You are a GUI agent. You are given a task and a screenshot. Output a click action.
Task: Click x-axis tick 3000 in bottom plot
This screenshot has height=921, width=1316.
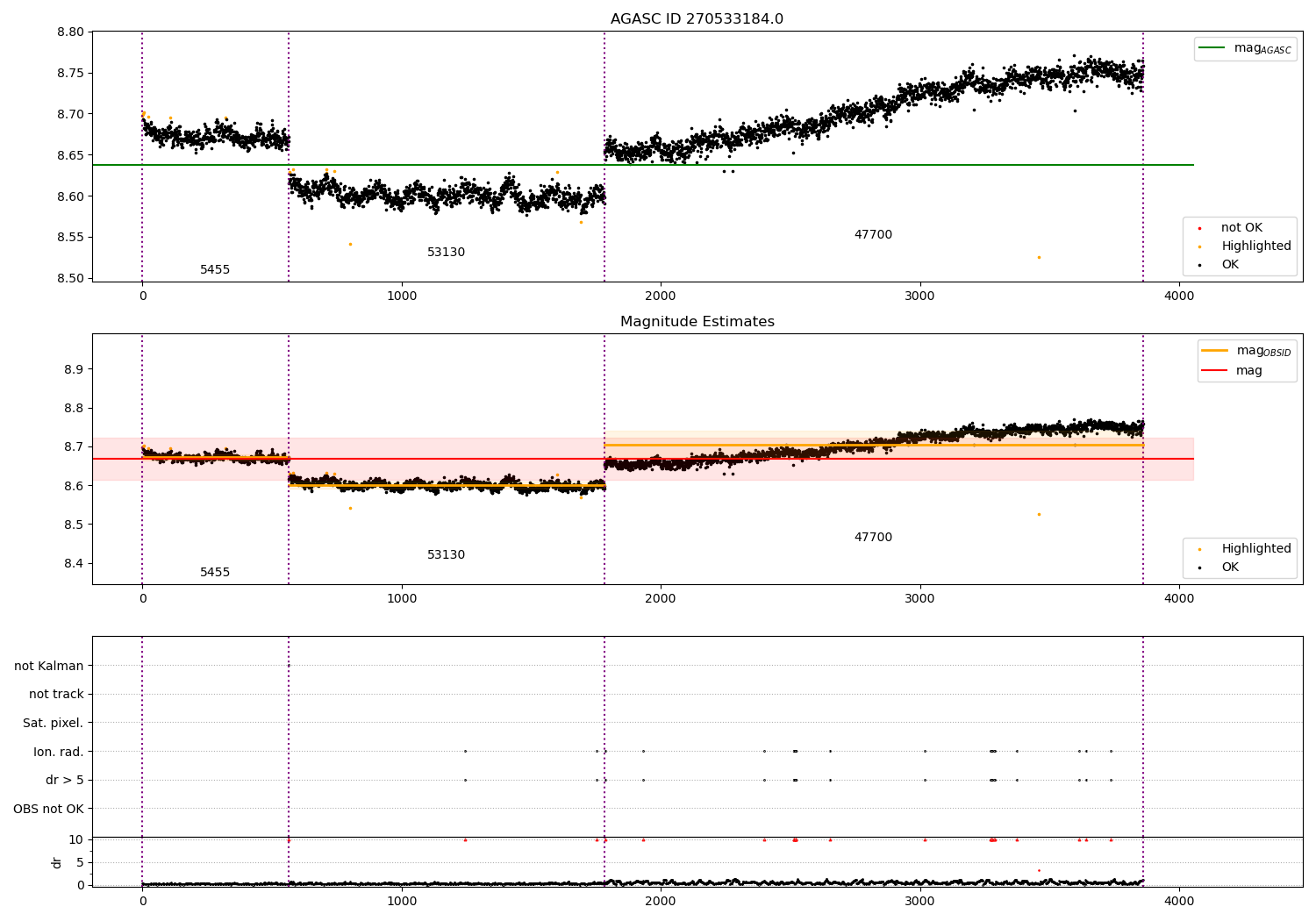[x=920, y=900]
